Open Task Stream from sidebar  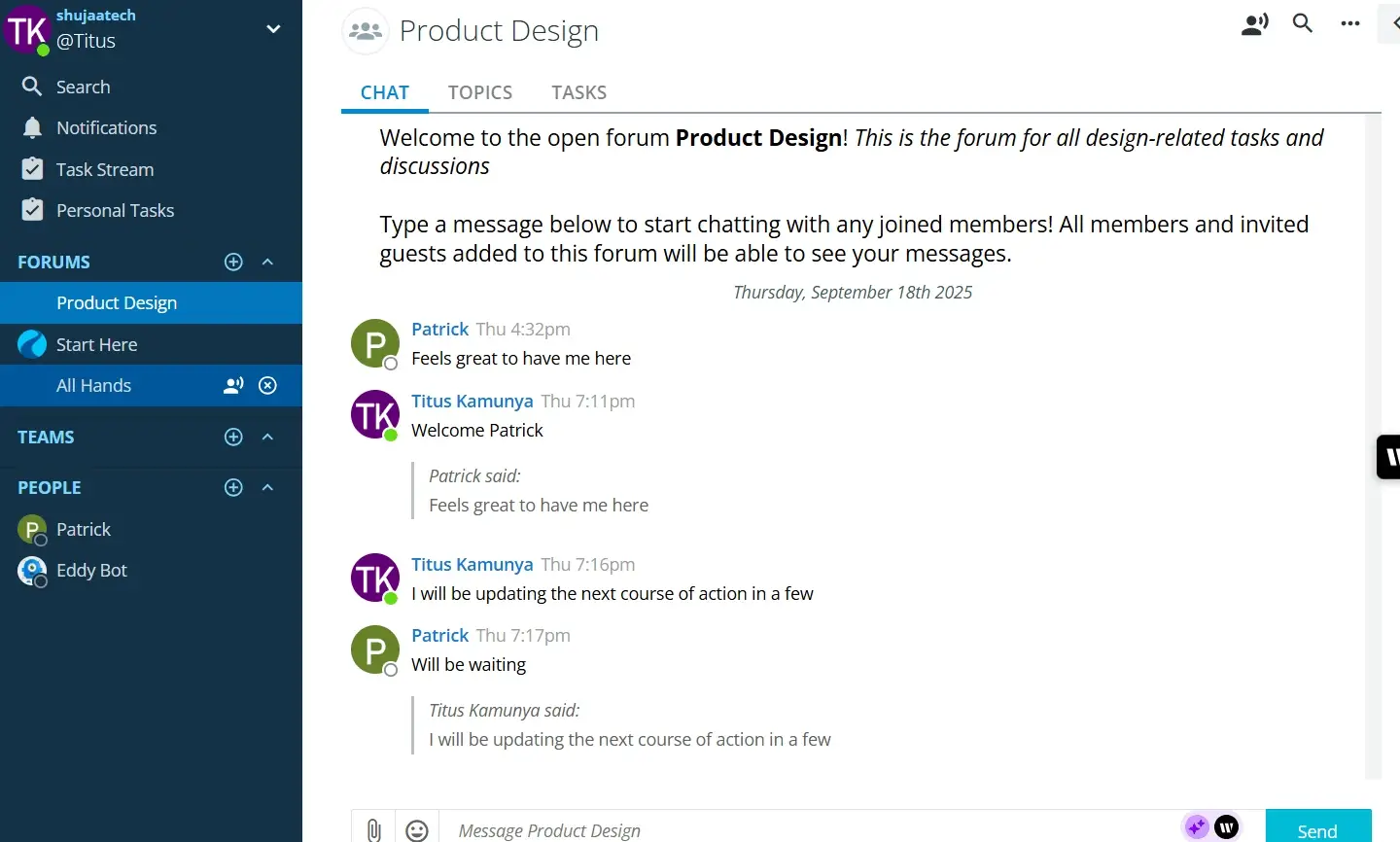tap(104, 169)
